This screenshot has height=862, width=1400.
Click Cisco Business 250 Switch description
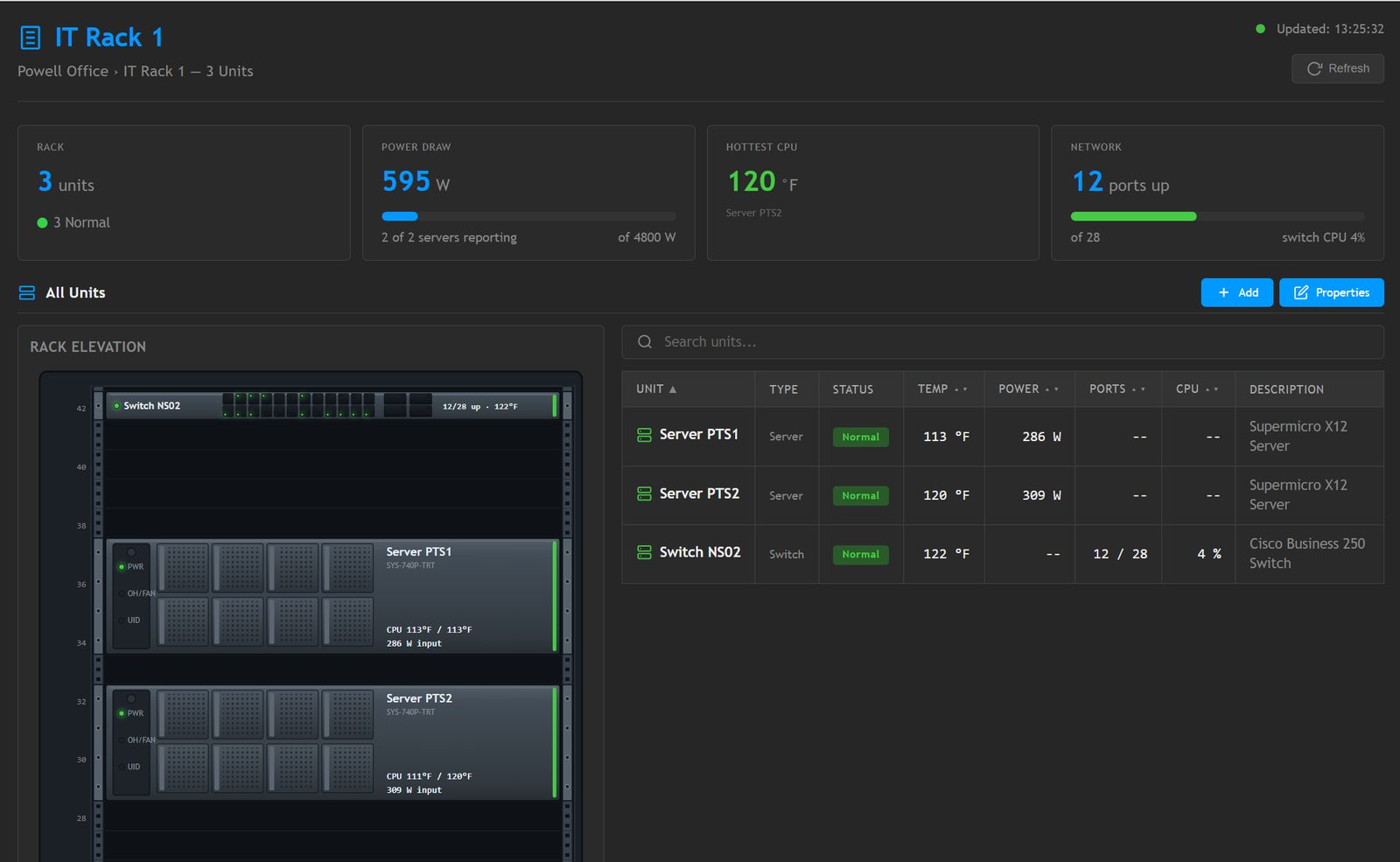tap(1306, 553)
